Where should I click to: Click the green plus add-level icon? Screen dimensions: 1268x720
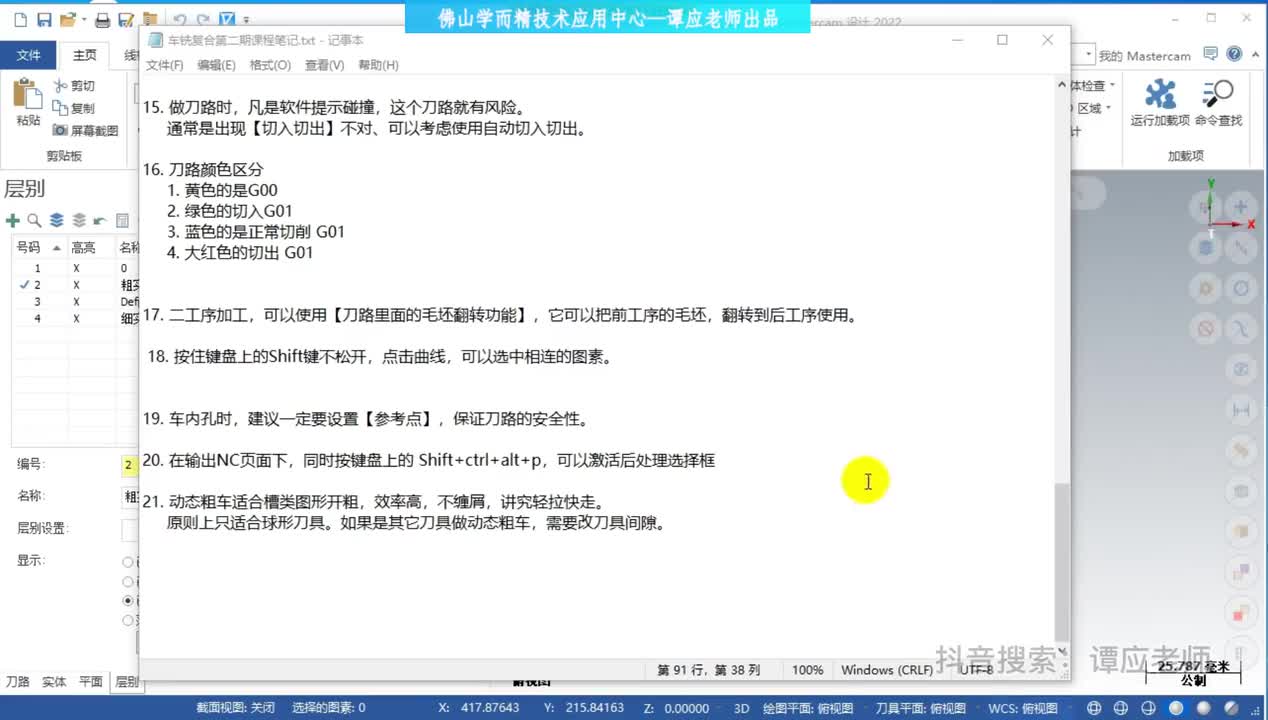click(x=13, y=221)
